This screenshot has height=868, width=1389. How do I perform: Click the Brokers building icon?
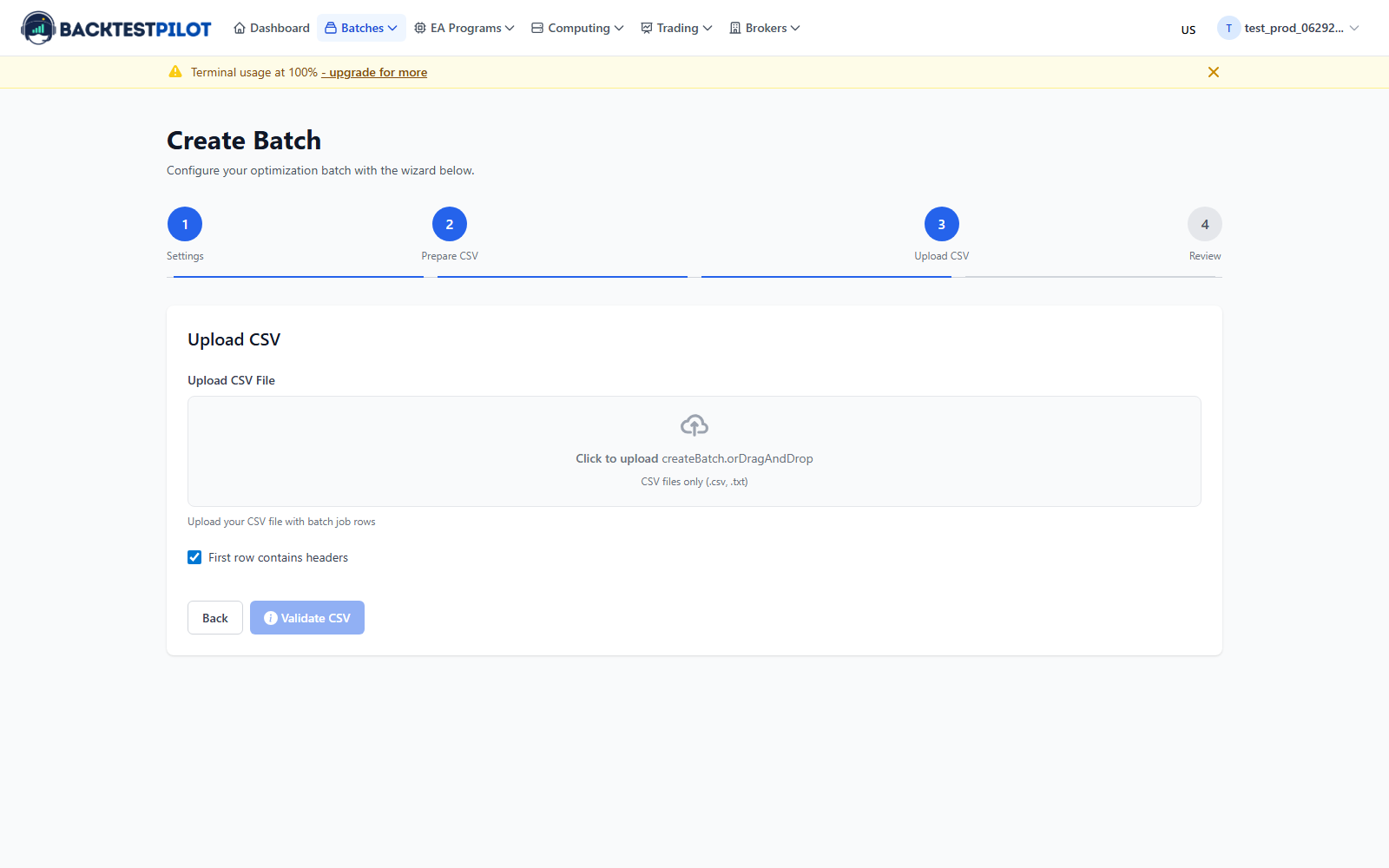(735, 28)
